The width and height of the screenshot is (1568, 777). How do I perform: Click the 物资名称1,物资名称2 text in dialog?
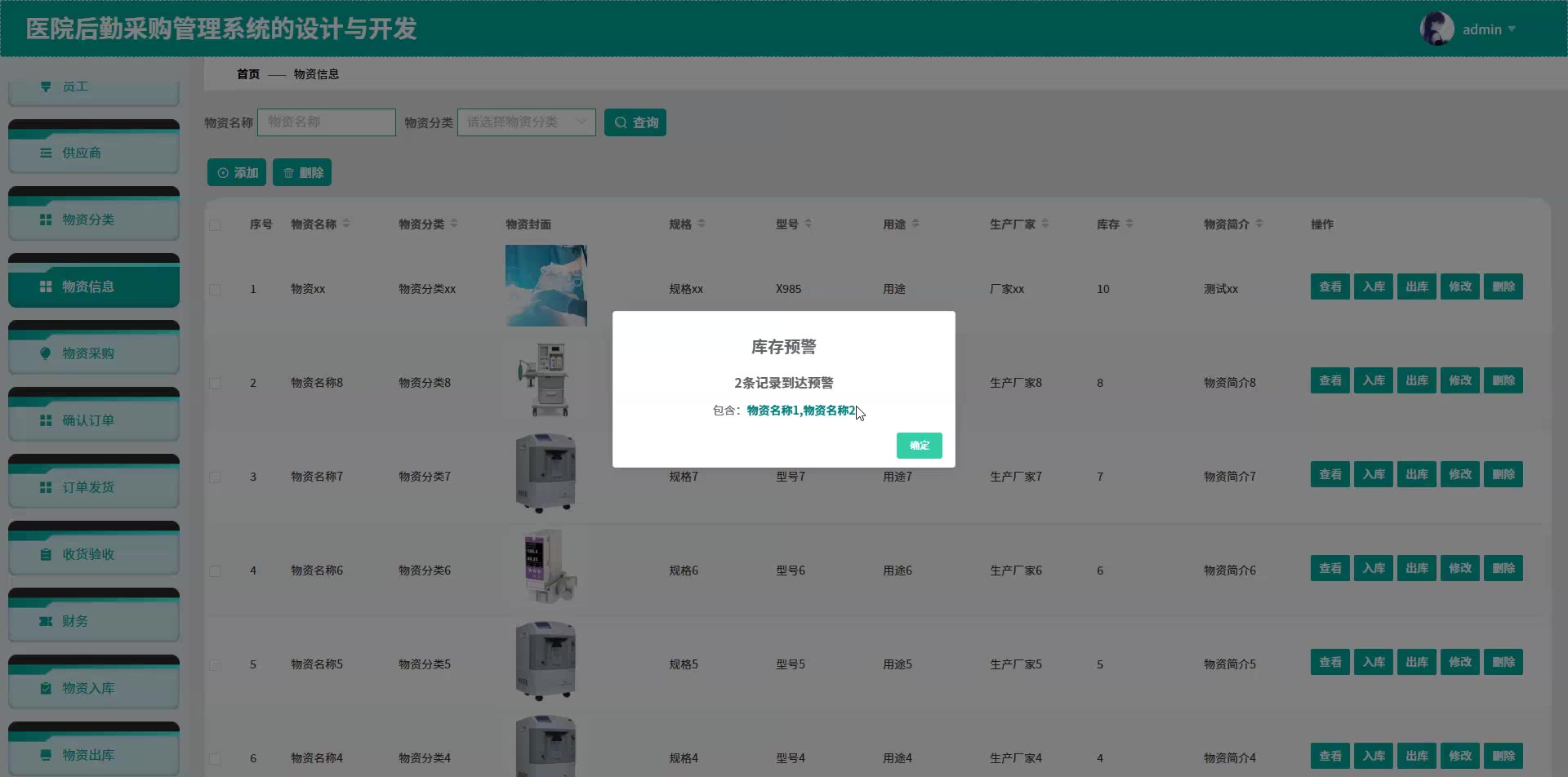click(x=801, y=411)
